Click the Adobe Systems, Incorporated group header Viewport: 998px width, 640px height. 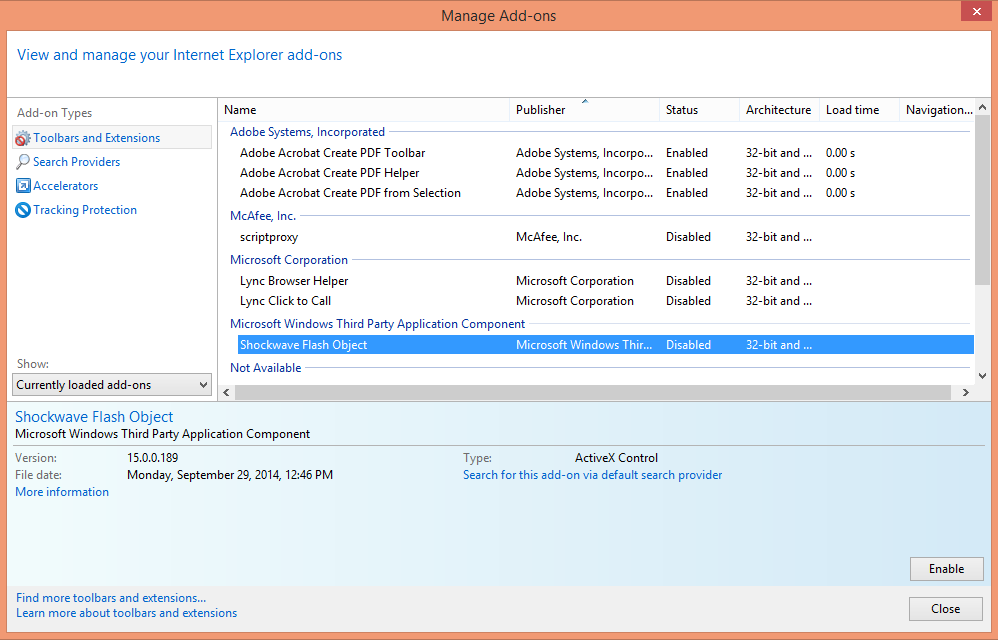[307, 132]
